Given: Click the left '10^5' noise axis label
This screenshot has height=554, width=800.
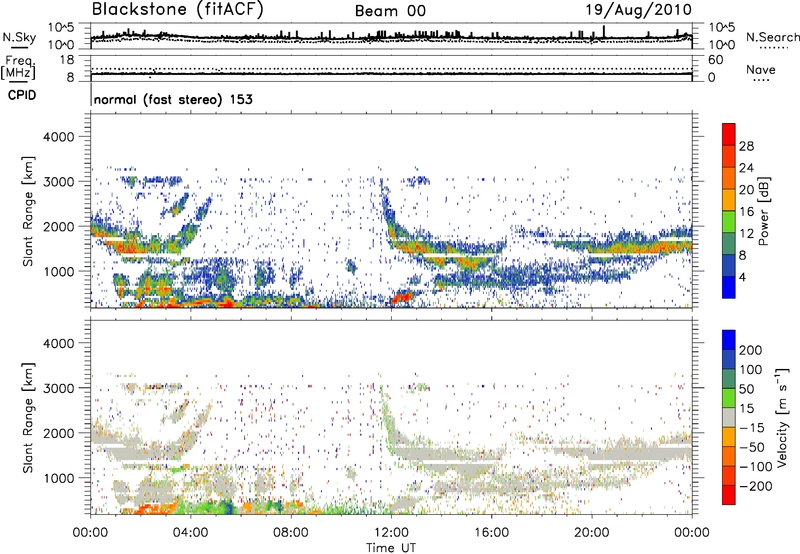Looking at the screenshot, I should (61, 28).
